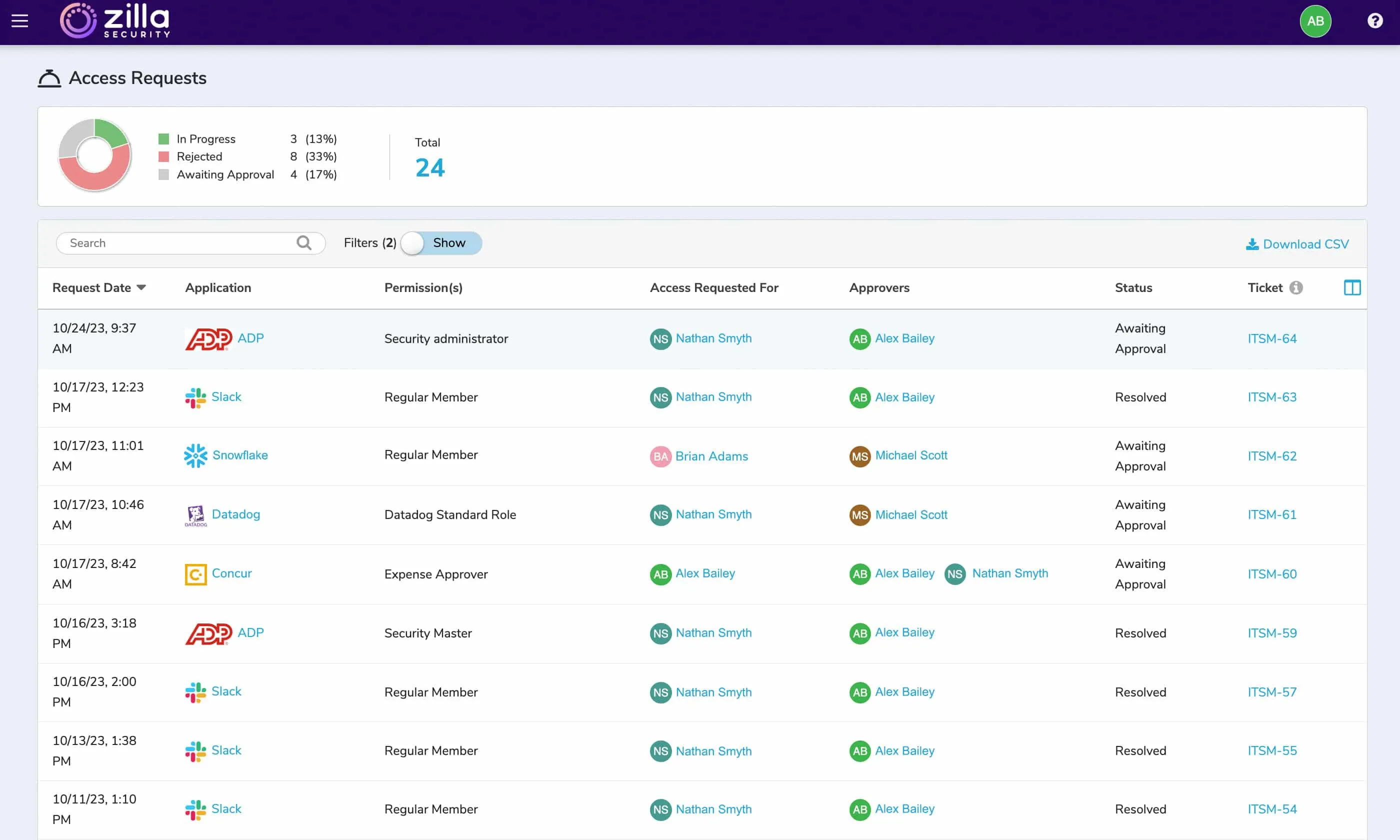1400x840 pixels.
Task: Focus the Search input field
Action: [x=175, y=243]
